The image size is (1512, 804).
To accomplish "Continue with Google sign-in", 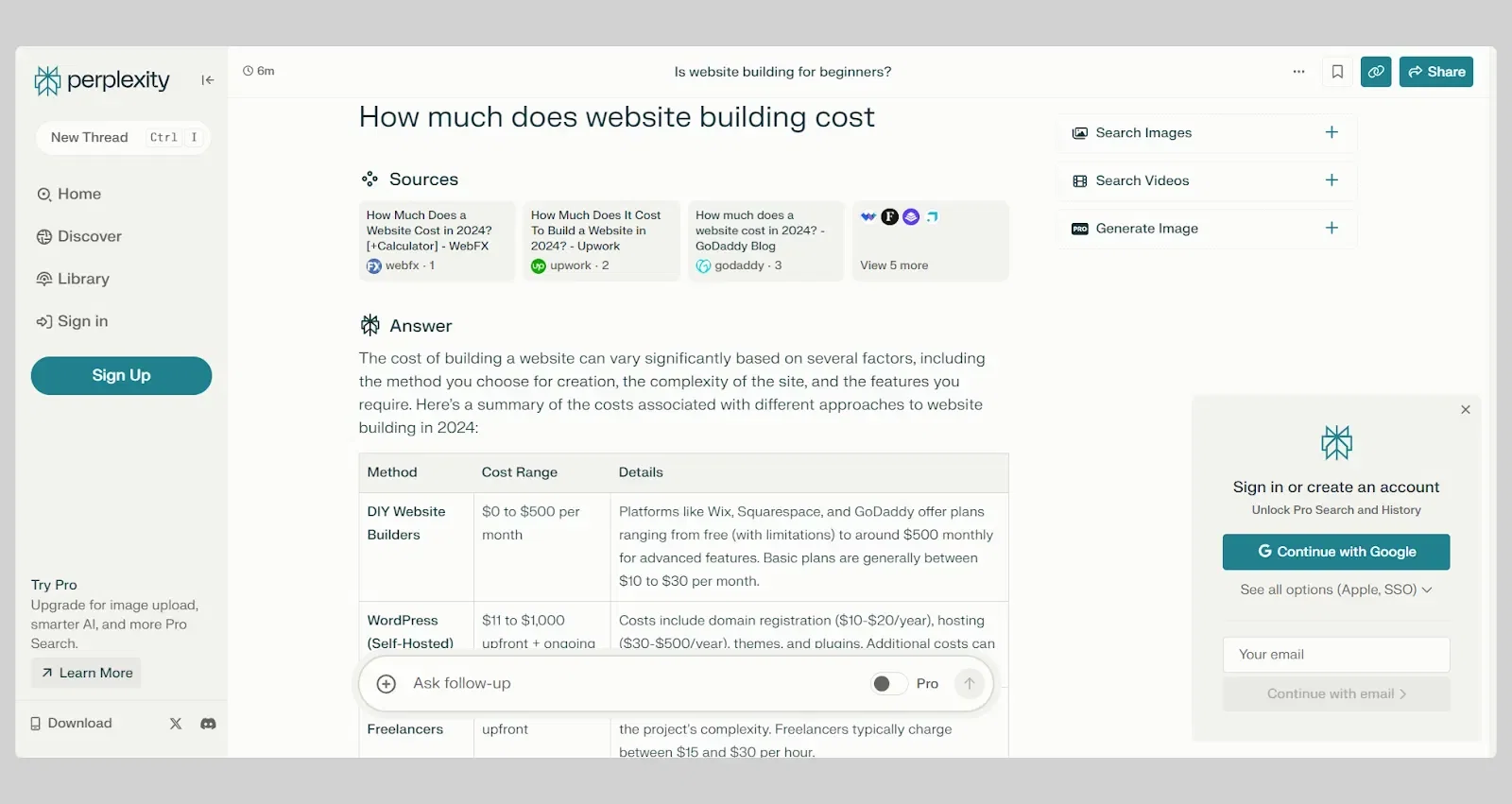I will pyautogui.click(x=1336, y=552).
